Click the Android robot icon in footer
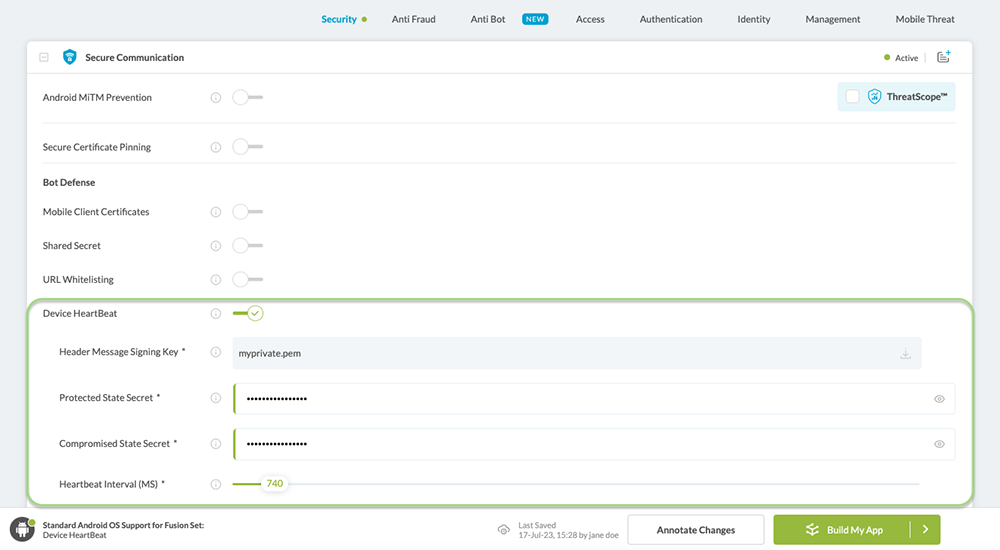 (x=22, y=530)
